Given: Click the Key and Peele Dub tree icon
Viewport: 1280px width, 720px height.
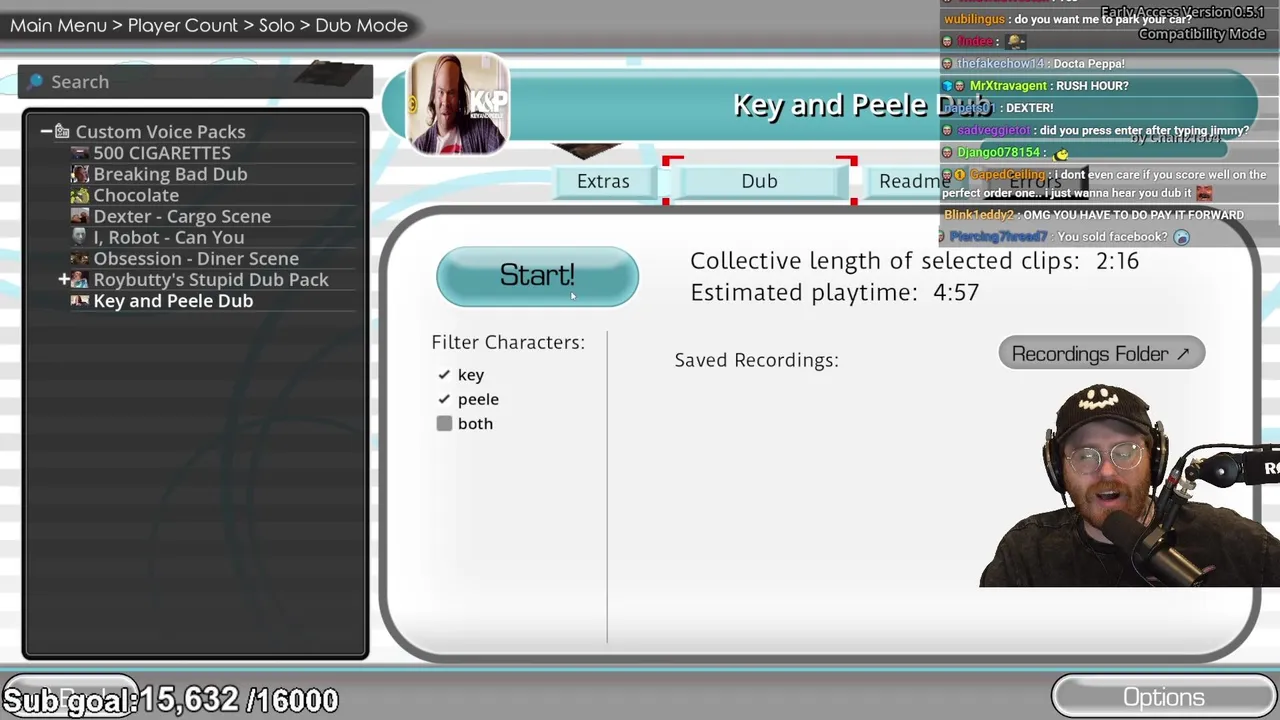Looking at the screenshot, I should [x=80, y=300].
